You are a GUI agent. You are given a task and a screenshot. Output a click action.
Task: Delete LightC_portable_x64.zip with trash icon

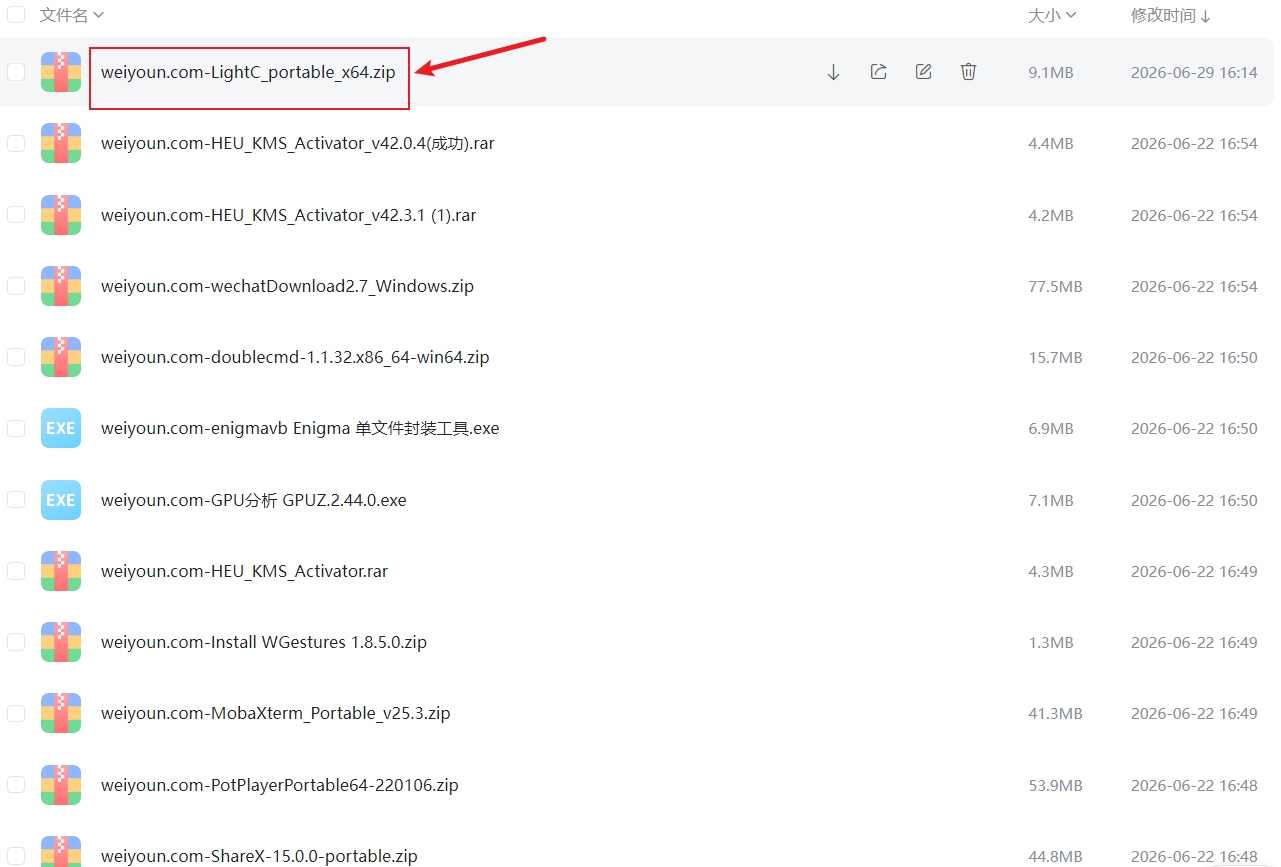pos(968,72)
